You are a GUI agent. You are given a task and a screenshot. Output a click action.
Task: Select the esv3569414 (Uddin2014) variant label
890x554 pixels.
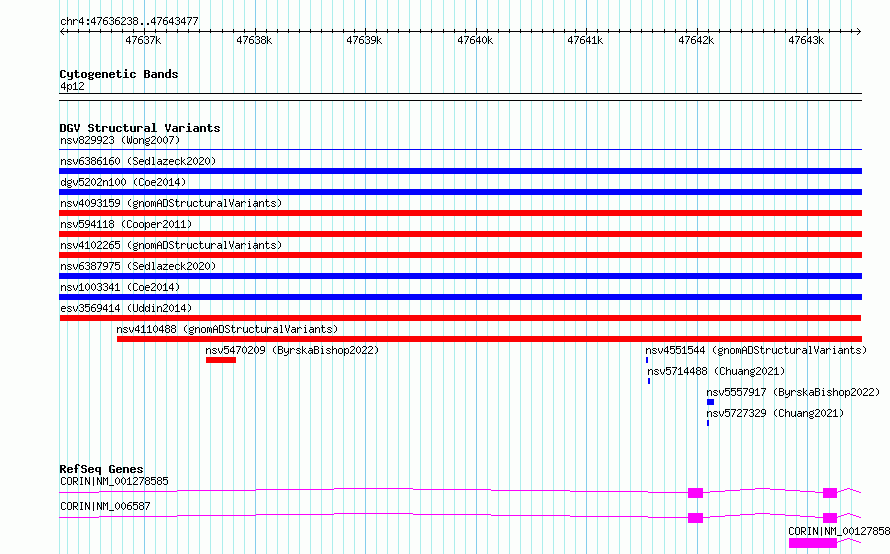(x=126, y=308)
